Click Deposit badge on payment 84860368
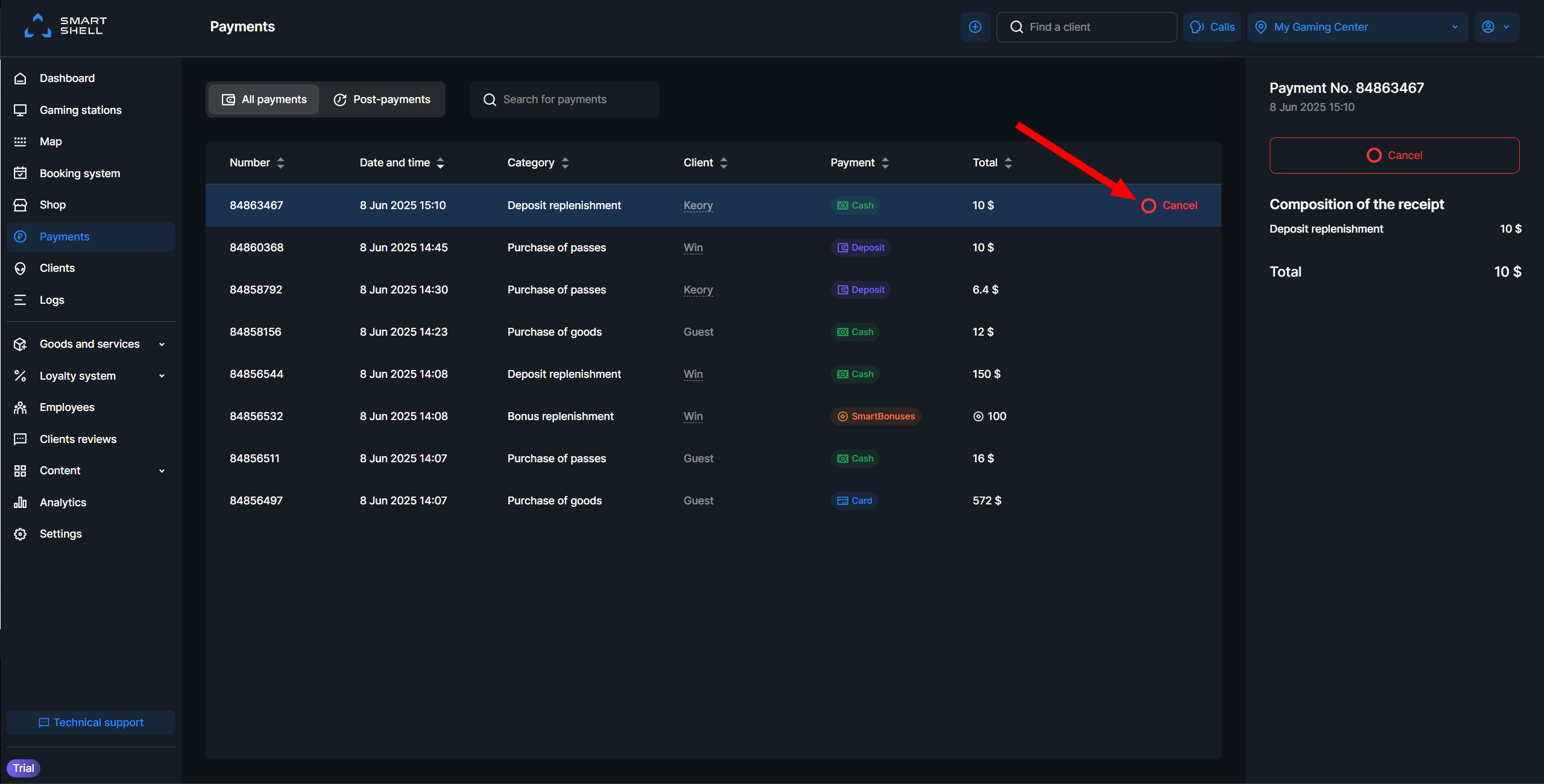Image resolution: width=1544 pixels, height=784 pixels. [x=860, y=248]
